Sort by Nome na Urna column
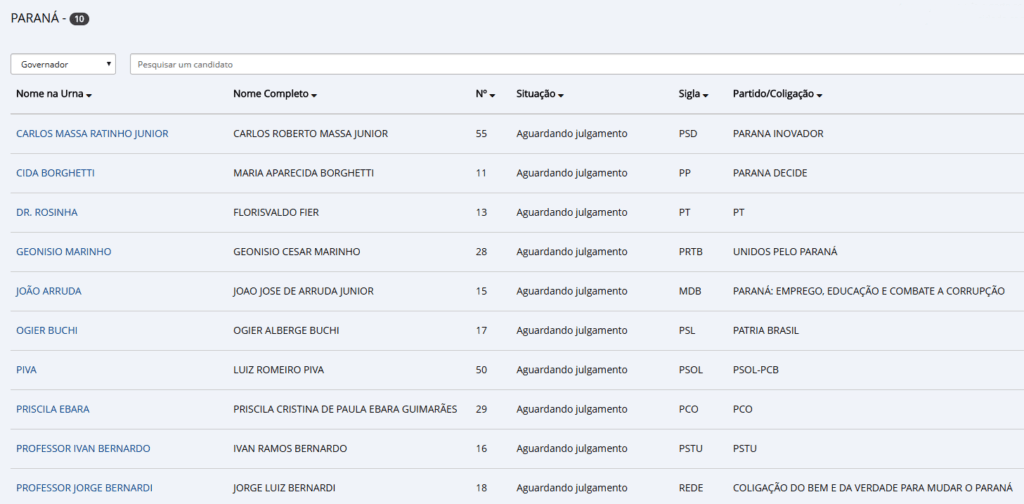 pos(54,94)
